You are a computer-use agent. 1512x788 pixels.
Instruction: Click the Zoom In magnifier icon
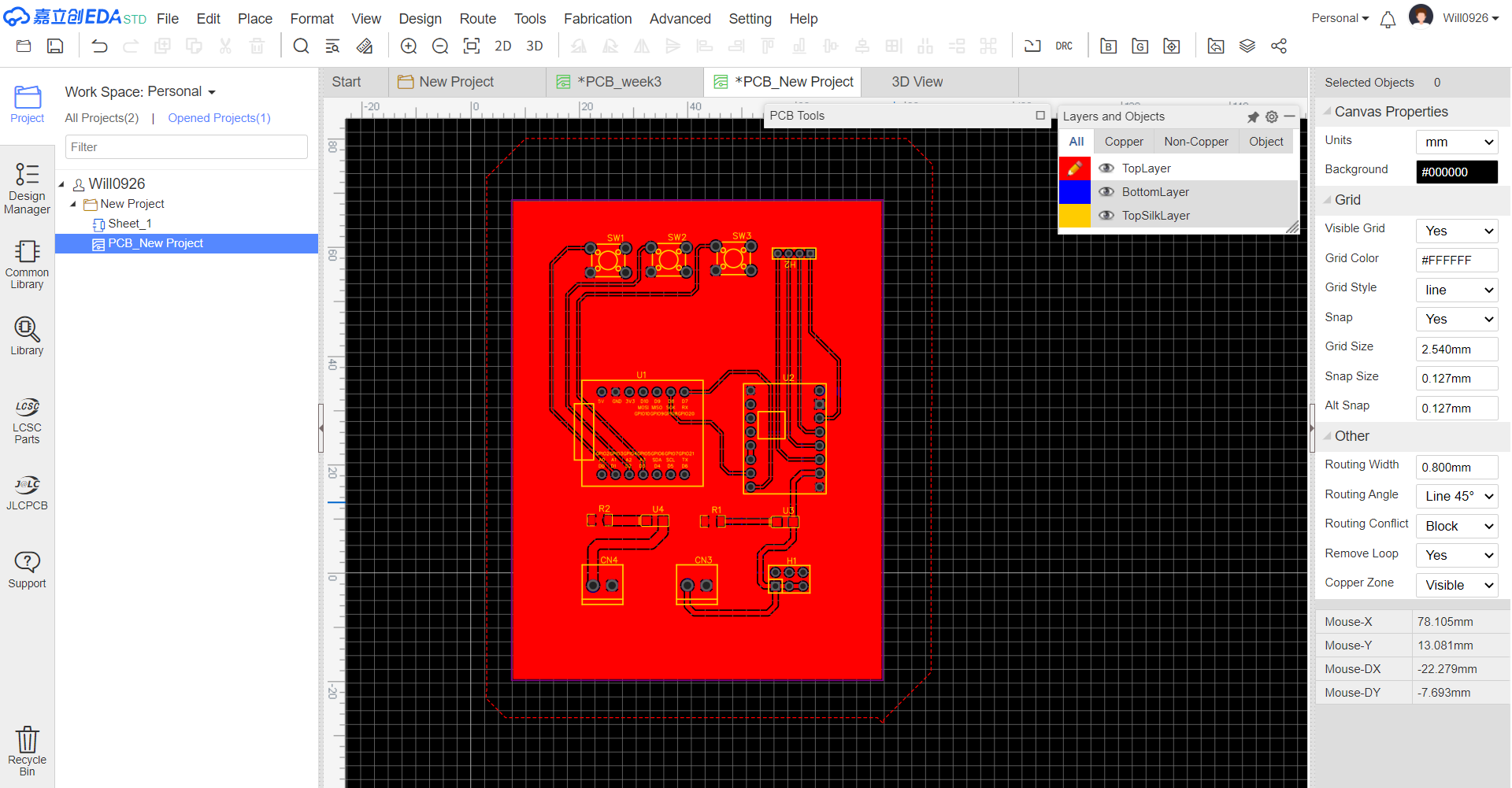409,46
